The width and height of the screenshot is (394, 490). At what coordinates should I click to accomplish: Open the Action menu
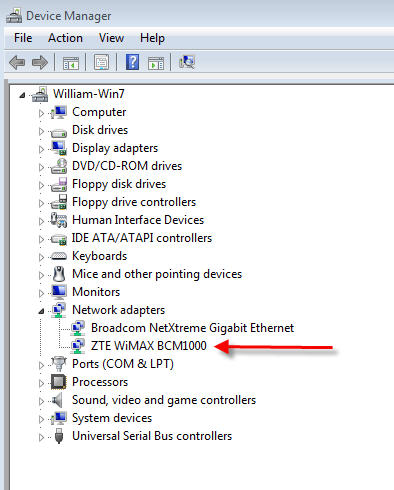[65, 38]
